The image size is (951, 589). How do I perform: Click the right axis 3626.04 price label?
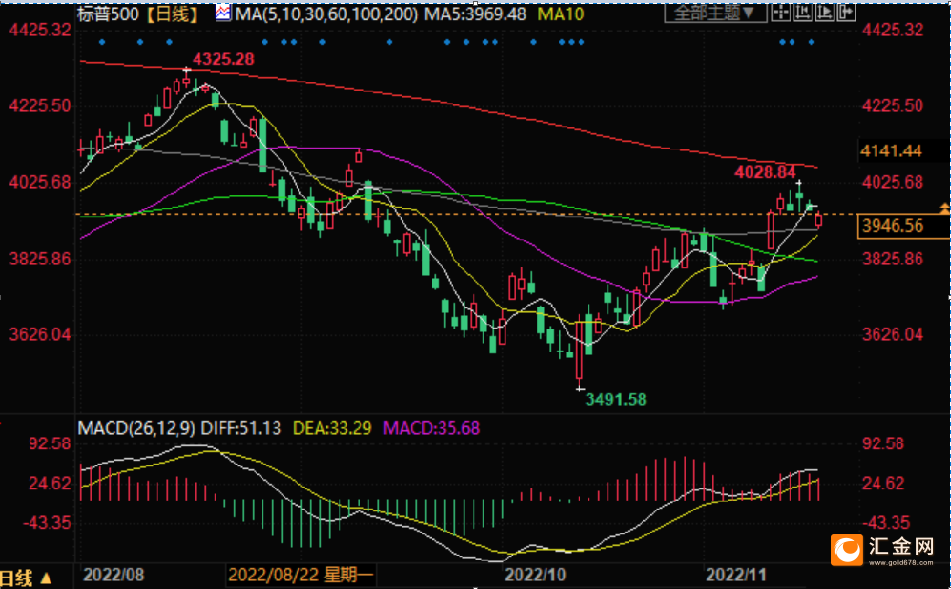click(892, 334)
